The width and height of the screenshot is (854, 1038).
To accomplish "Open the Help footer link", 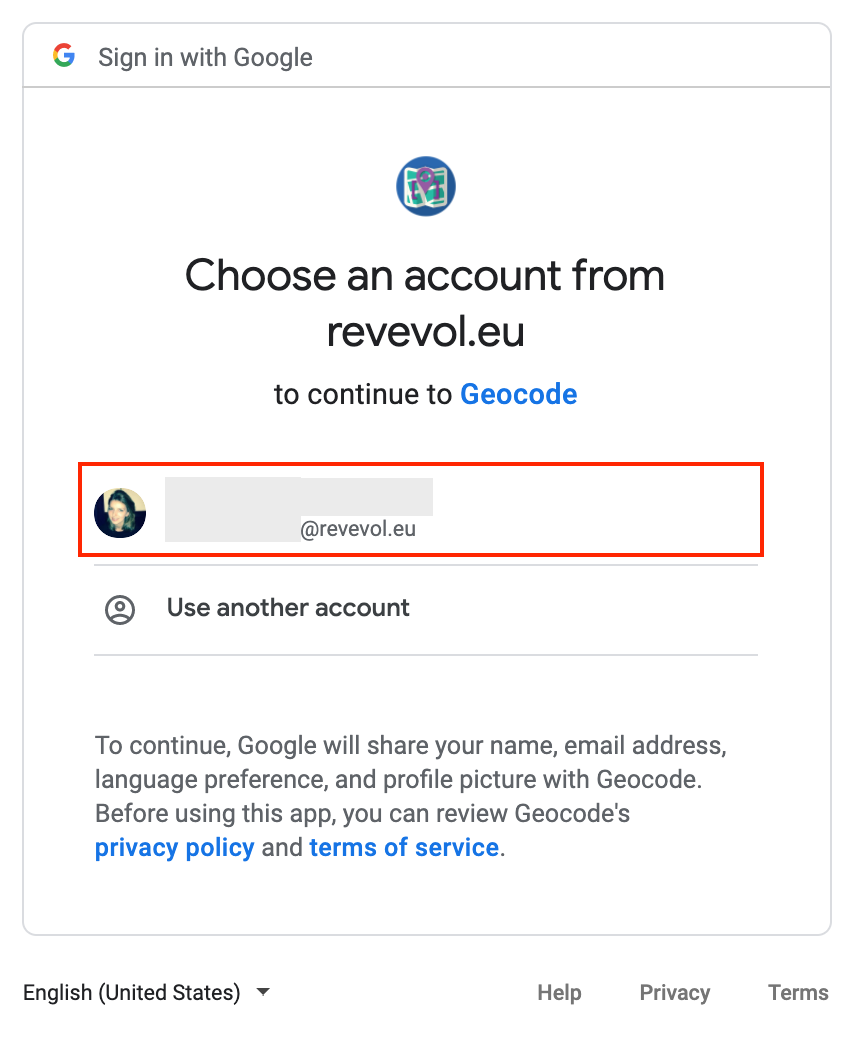I will [x=559, y=992].
